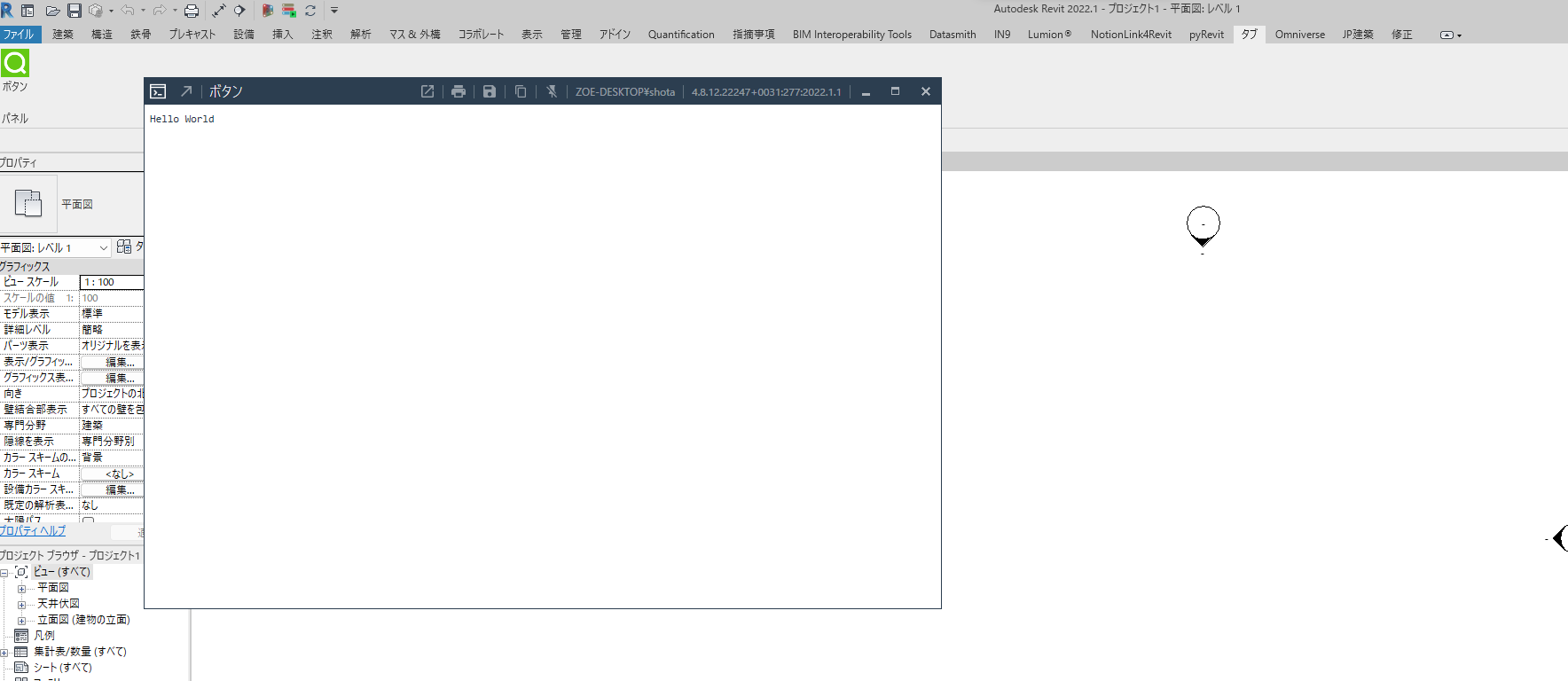Expand the 天井伏図 node in project browser
The width and height of the screenshot is (1568, 681).
(22, 605)
